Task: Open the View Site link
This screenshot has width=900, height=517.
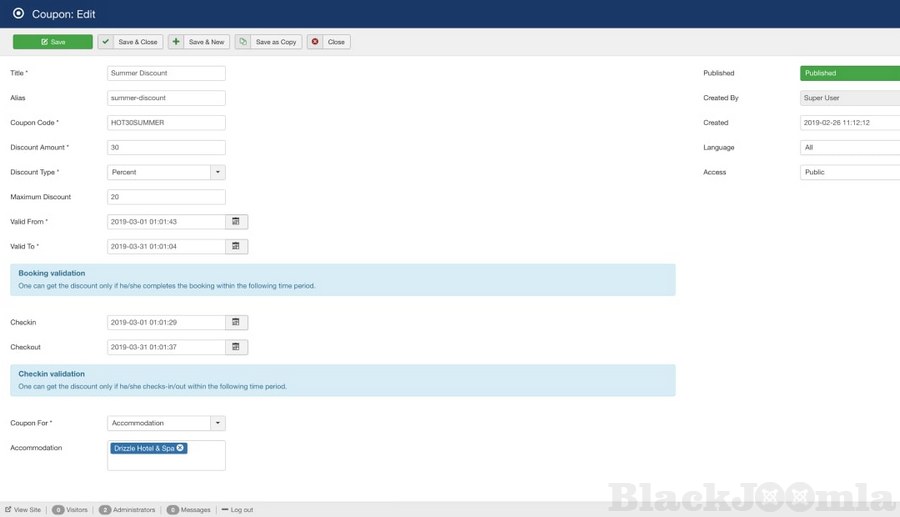Action: (23, 510)
